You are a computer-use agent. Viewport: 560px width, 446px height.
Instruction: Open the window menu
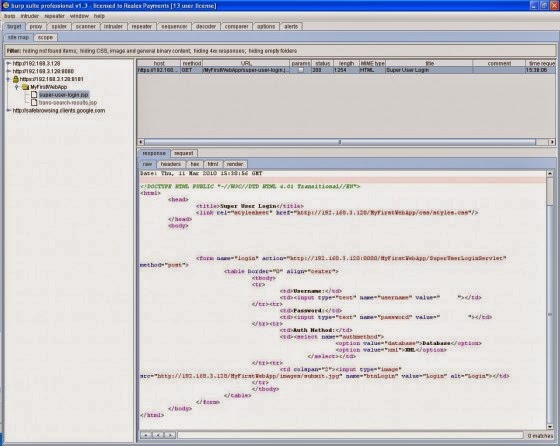click(79, 16)
